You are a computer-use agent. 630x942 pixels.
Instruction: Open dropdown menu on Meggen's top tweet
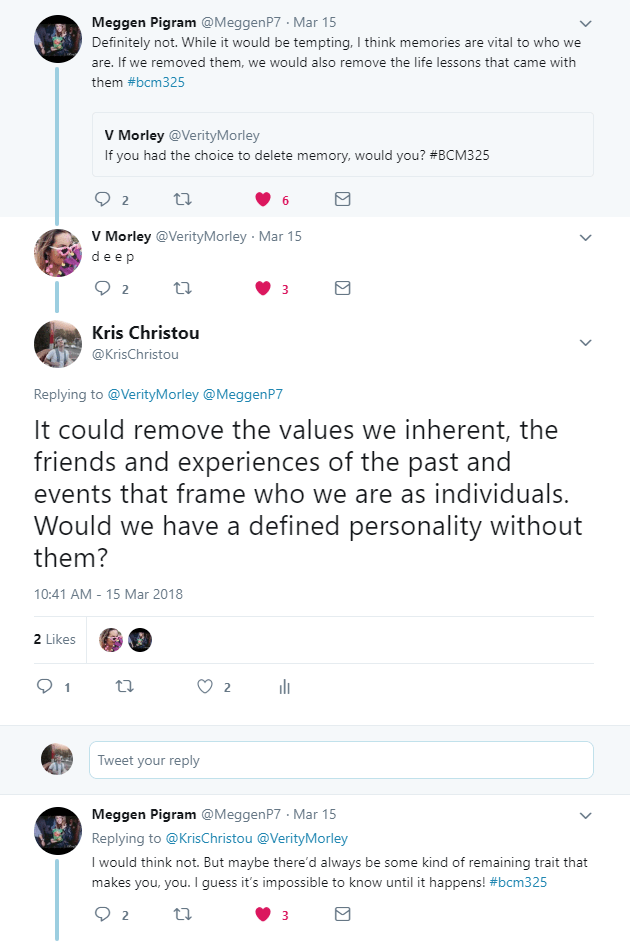585,22
